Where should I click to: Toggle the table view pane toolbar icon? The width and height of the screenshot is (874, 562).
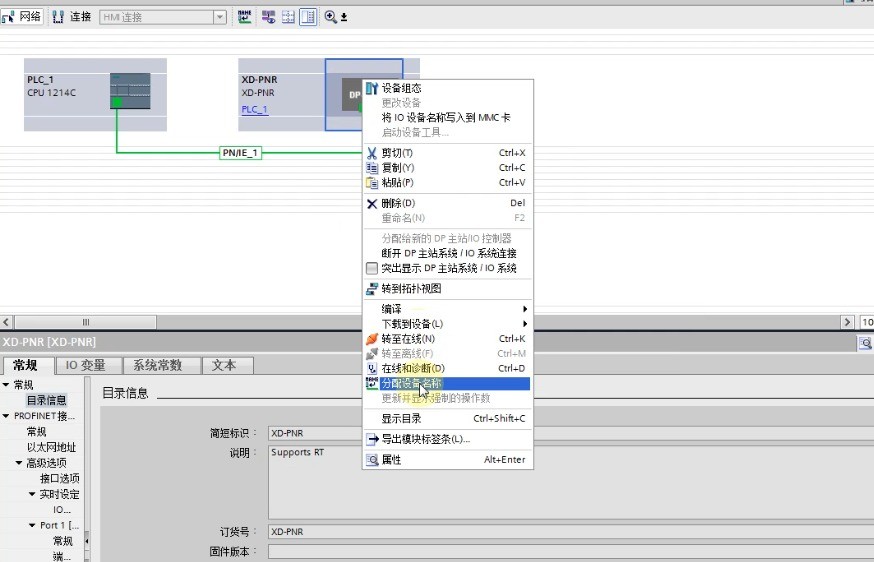coord(308,17)
